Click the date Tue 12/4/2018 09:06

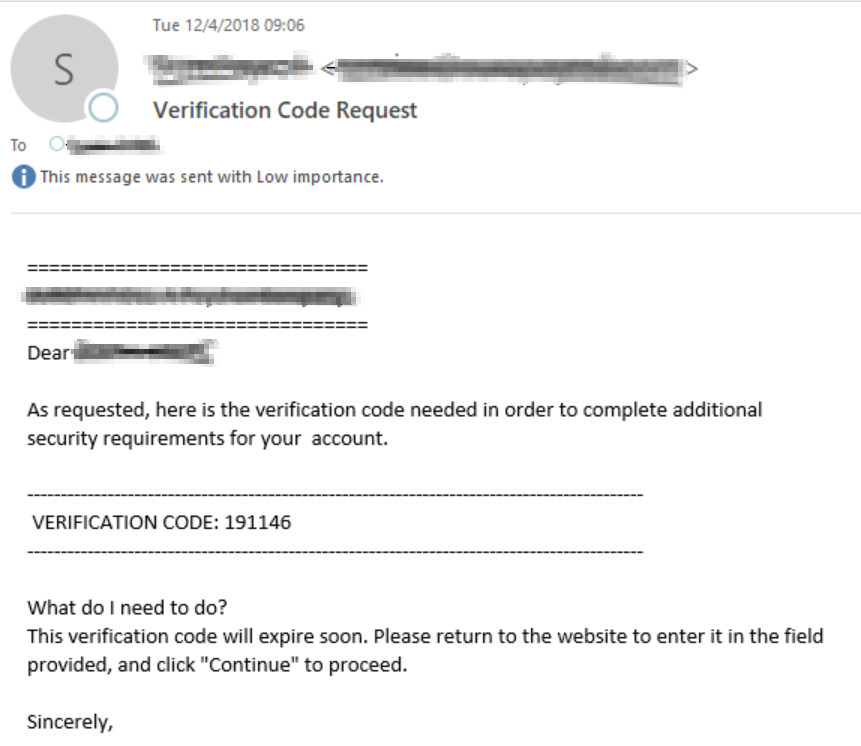pyautogui.click(x=228, y=25)
